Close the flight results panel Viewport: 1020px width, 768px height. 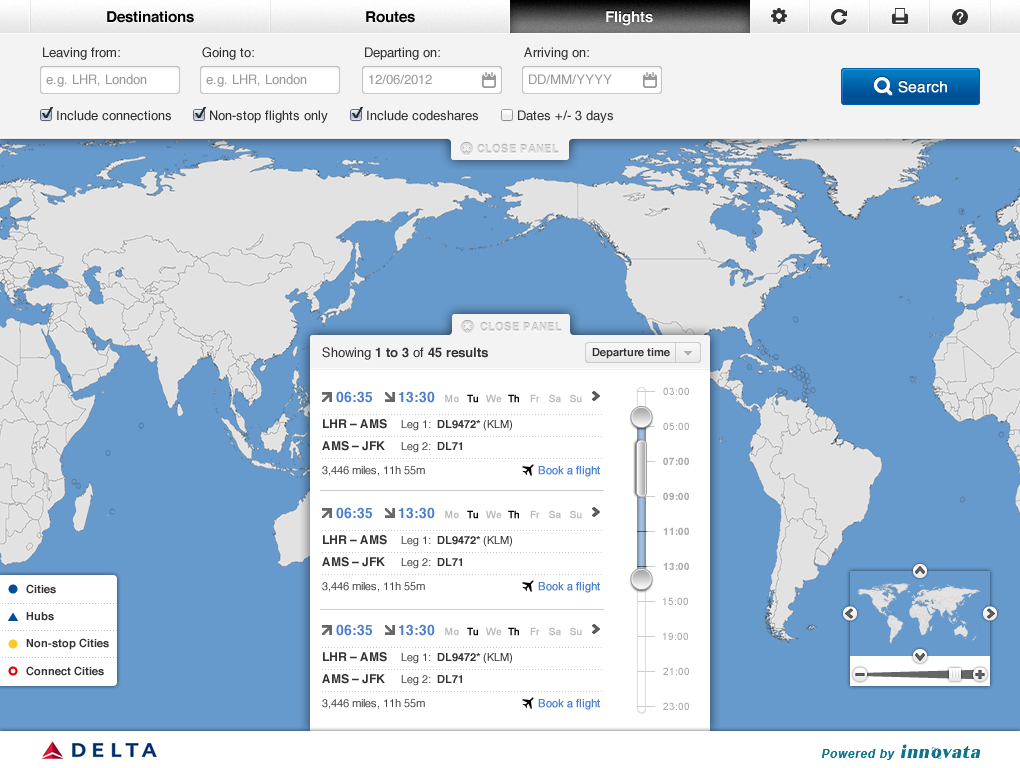click(511, 326)
